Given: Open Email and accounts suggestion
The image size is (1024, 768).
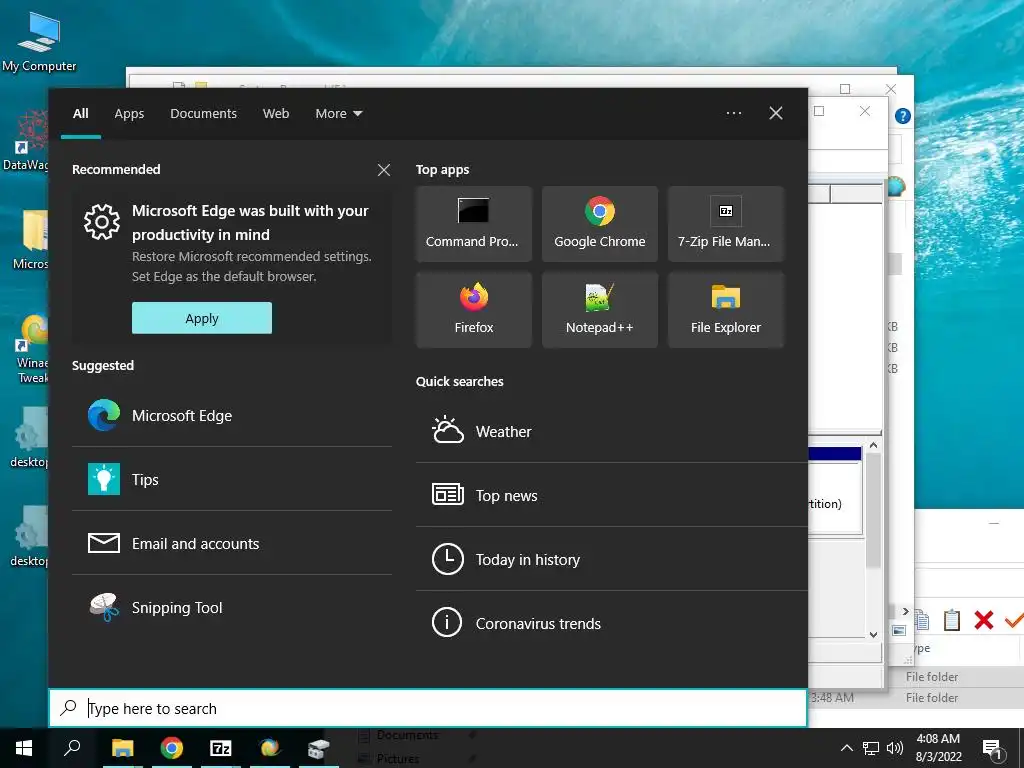Looking at the screenshot, I should tap(232, 543).
